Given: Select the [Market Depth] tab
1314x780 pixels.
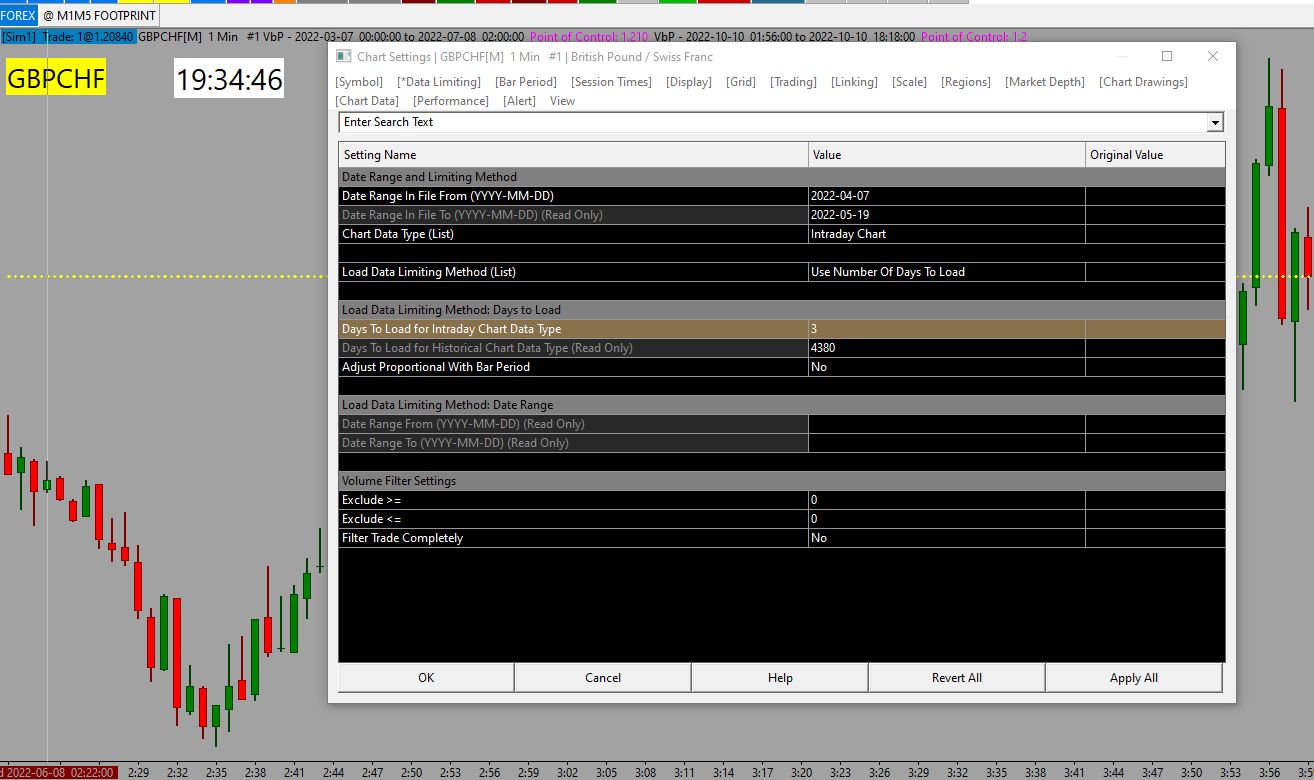Looking at the screenshot, I should point(1044,82).
